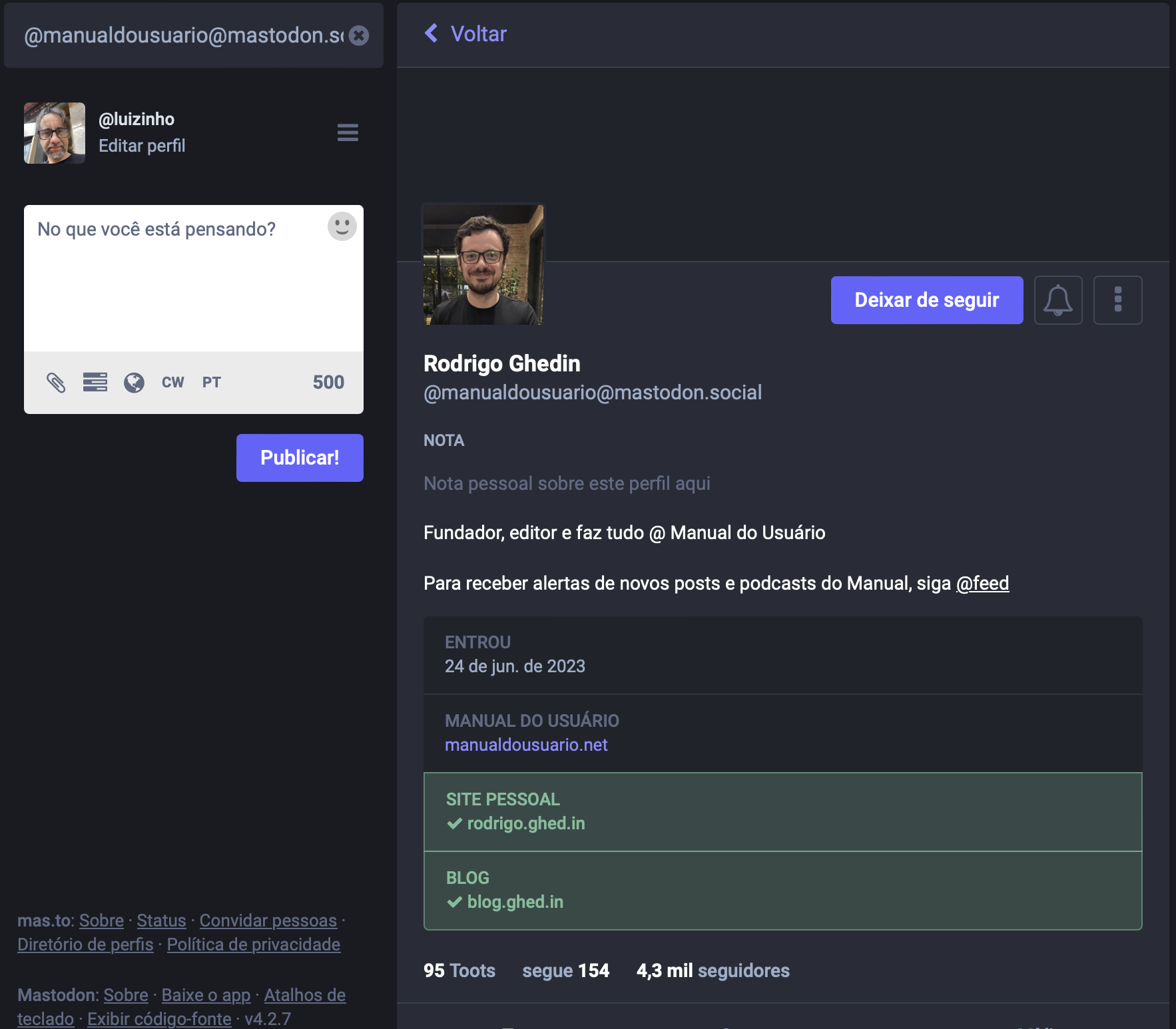Open manualdousuario.net link
Image resolution: width=1176 pixels, height=1029 pixels.
526,745
